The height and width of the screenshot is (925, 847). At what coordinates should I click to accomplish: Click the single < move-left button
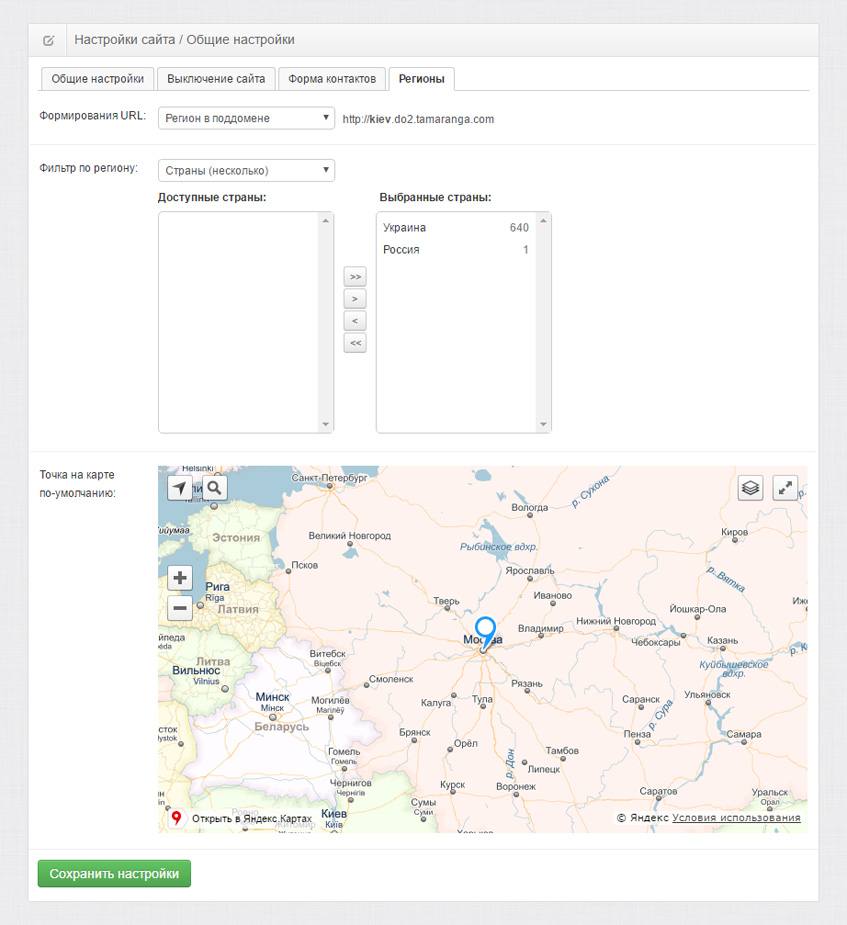pos(355,321)
